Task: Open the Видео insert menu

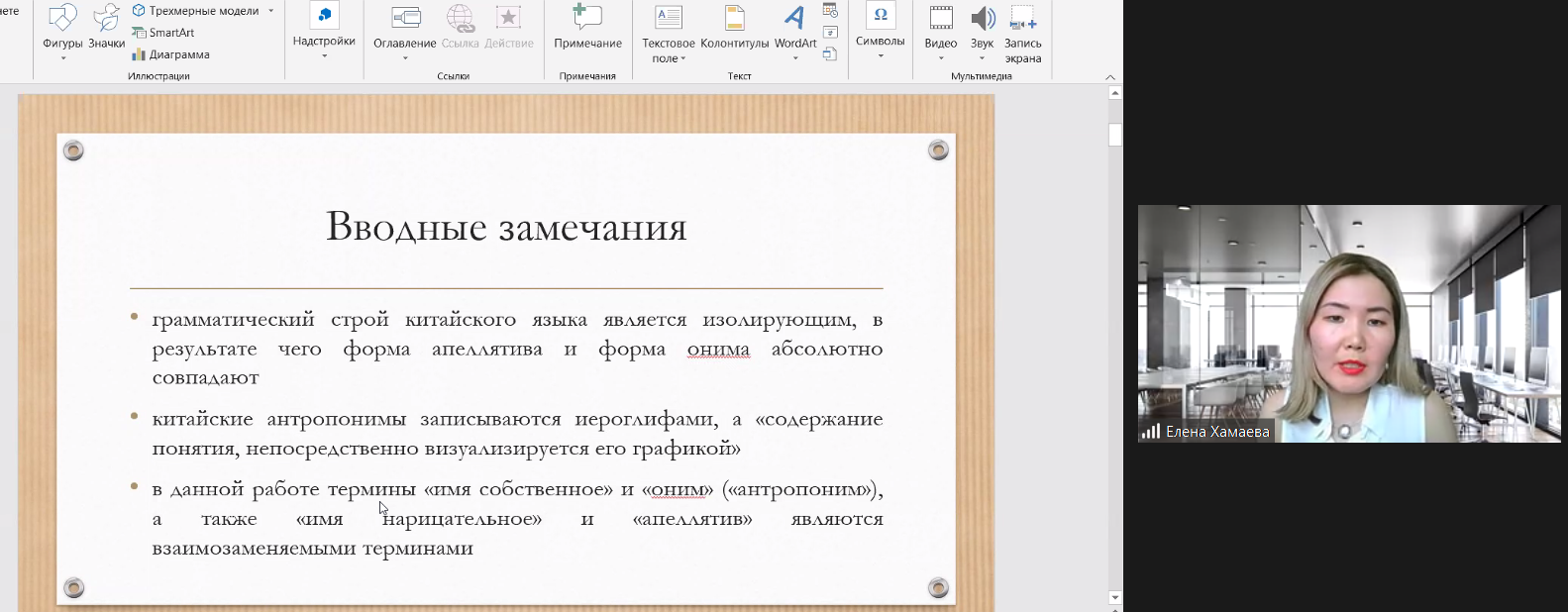Action: [940, 28]
